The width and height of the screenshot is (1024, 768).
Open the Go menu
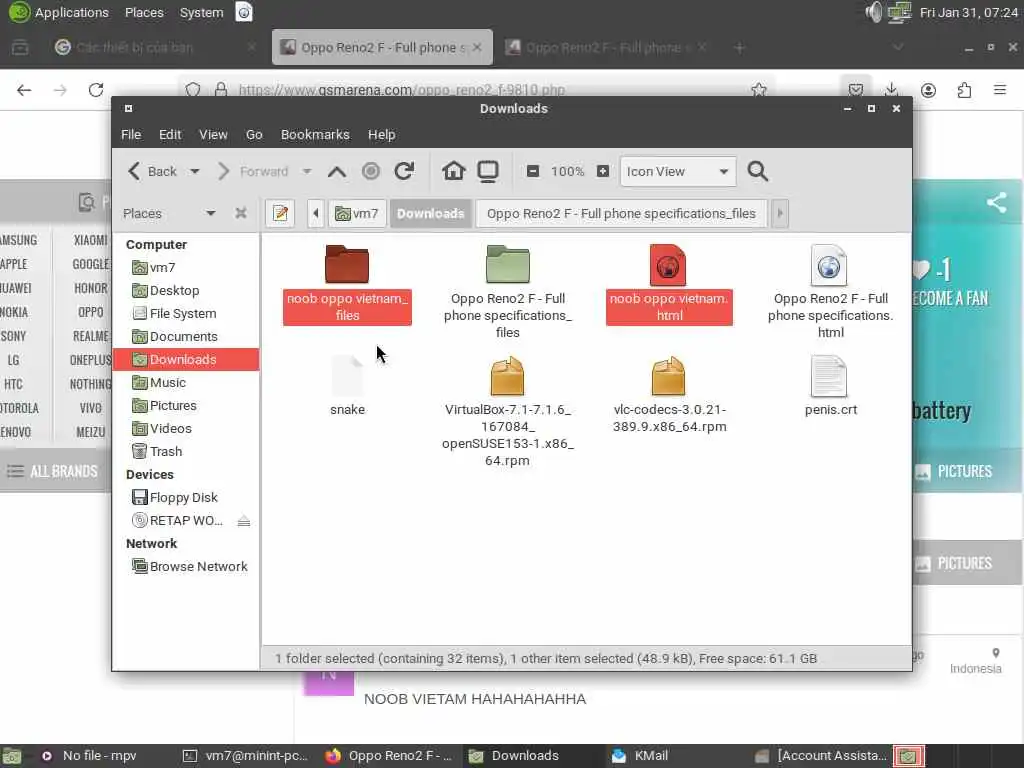254,135
